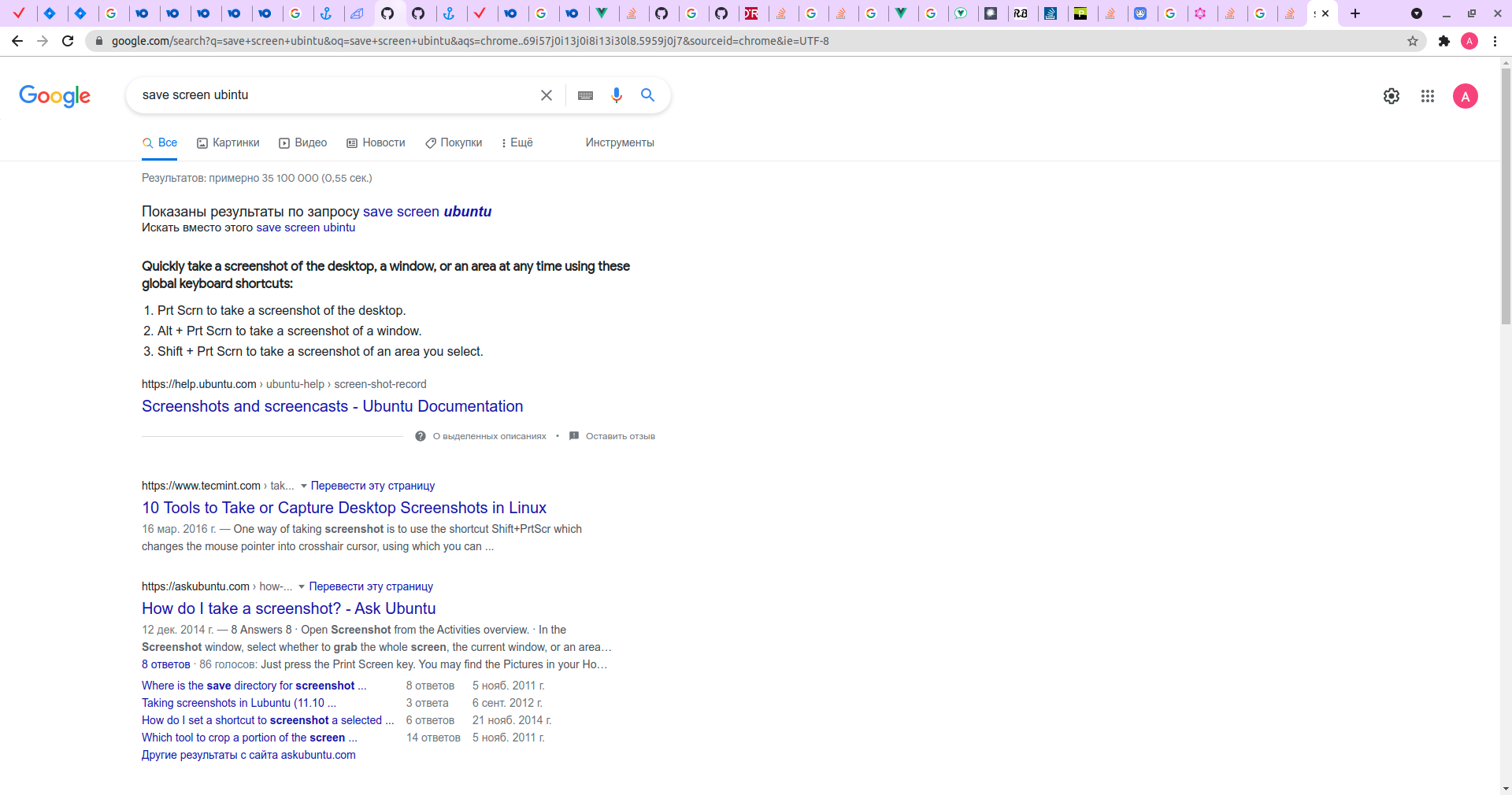
Task: Switch to Покупки results
Action: 454,142
